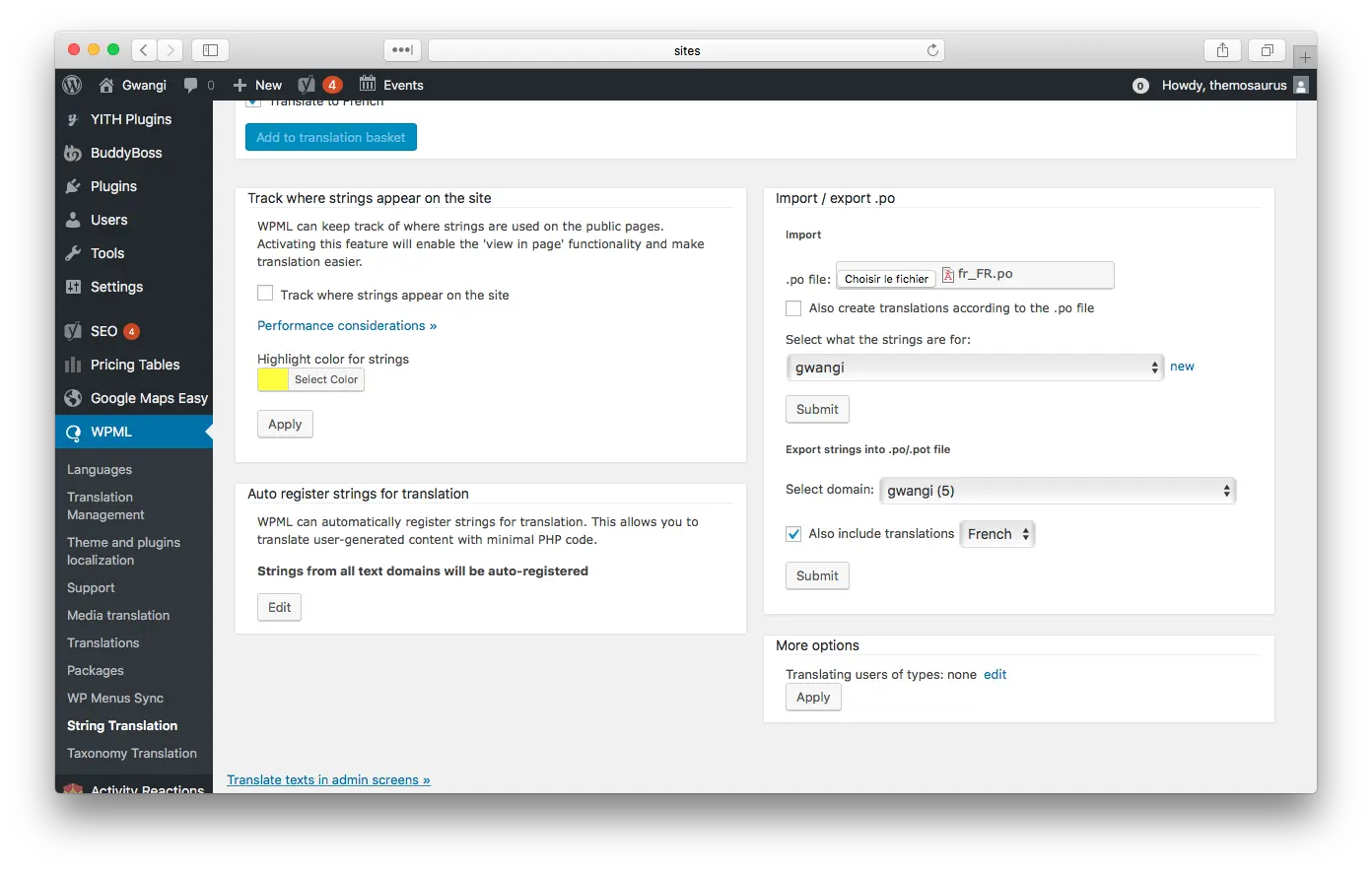Screen dimensions: 1372x872
Task: Show all tabs icon in browser
Action: 1268,50
